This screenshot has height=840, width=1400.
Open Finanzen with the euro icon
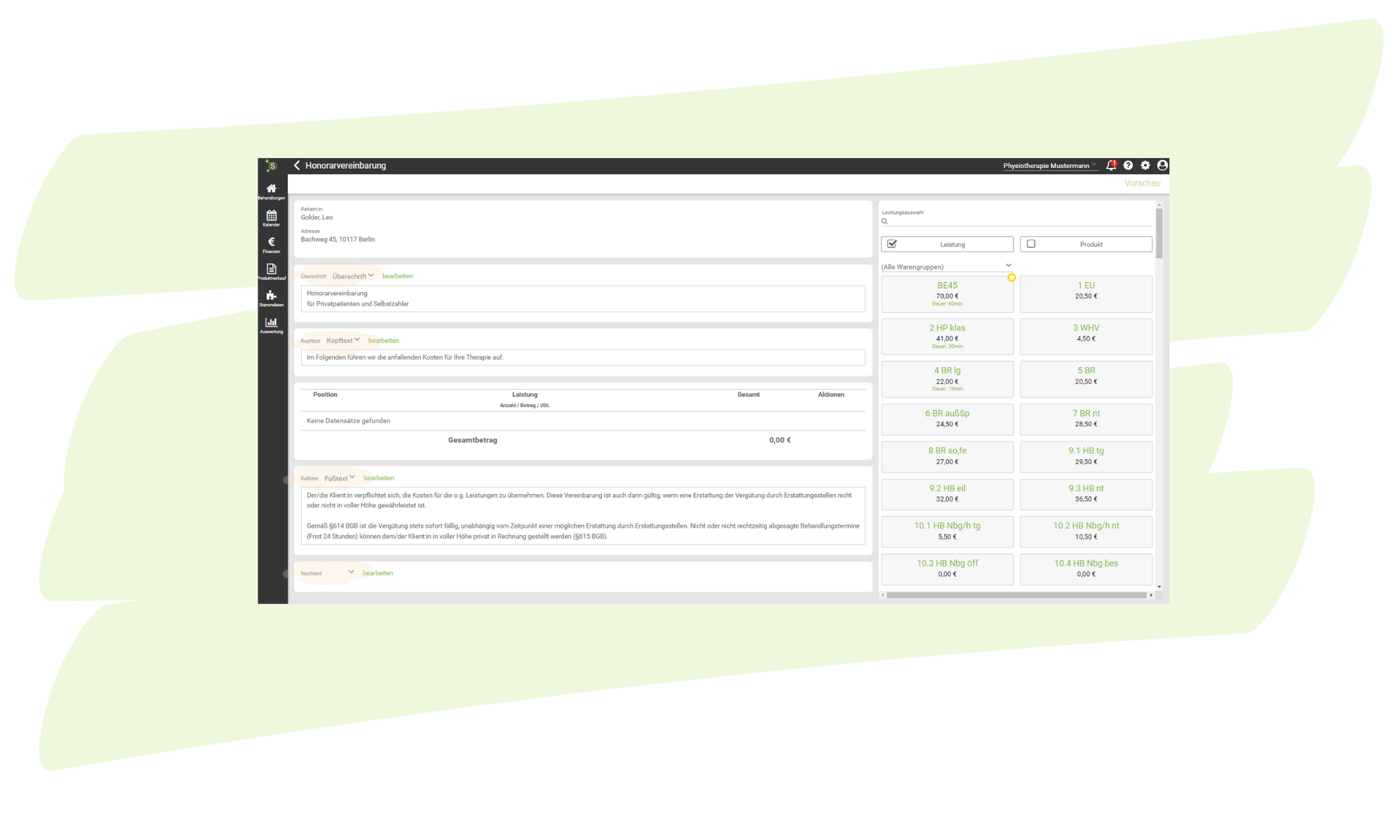[x=271, y=244]
